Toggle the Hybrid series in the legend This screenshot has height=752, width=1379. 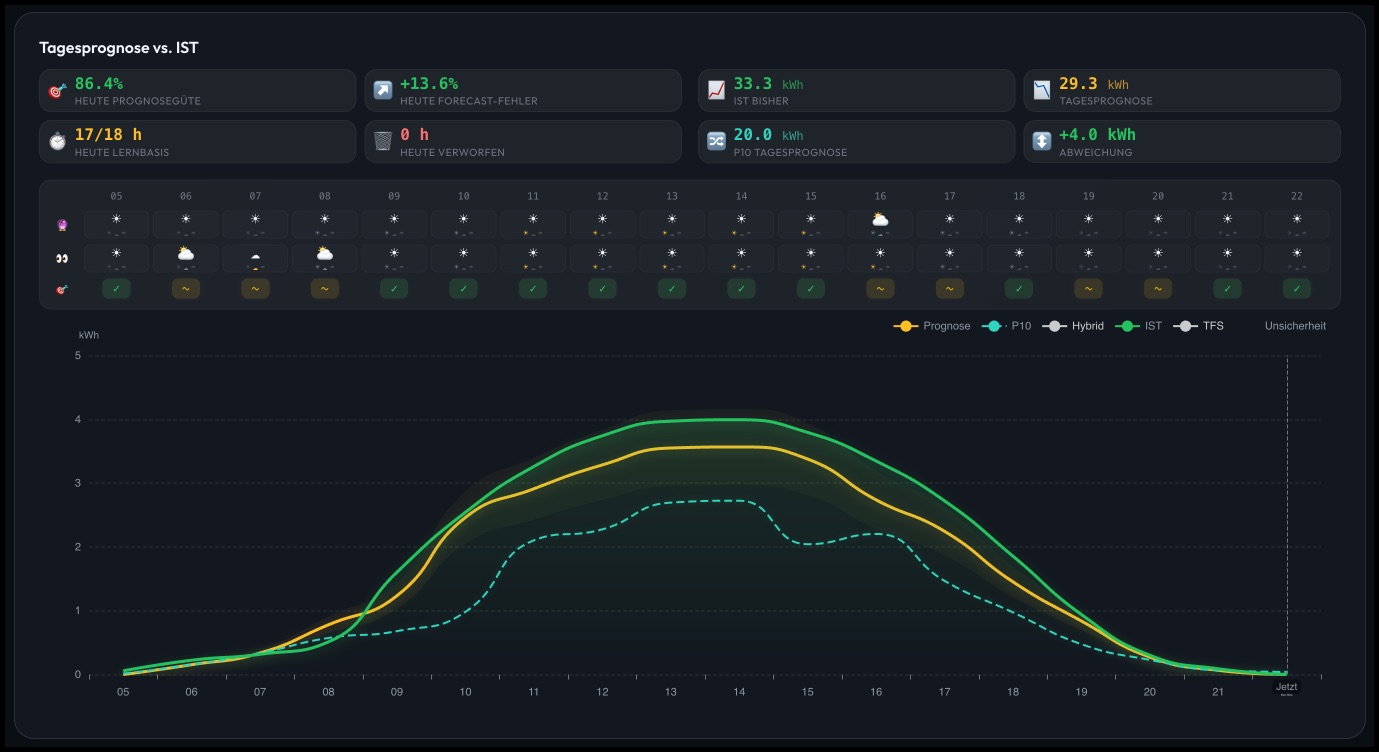[1073, 326]
